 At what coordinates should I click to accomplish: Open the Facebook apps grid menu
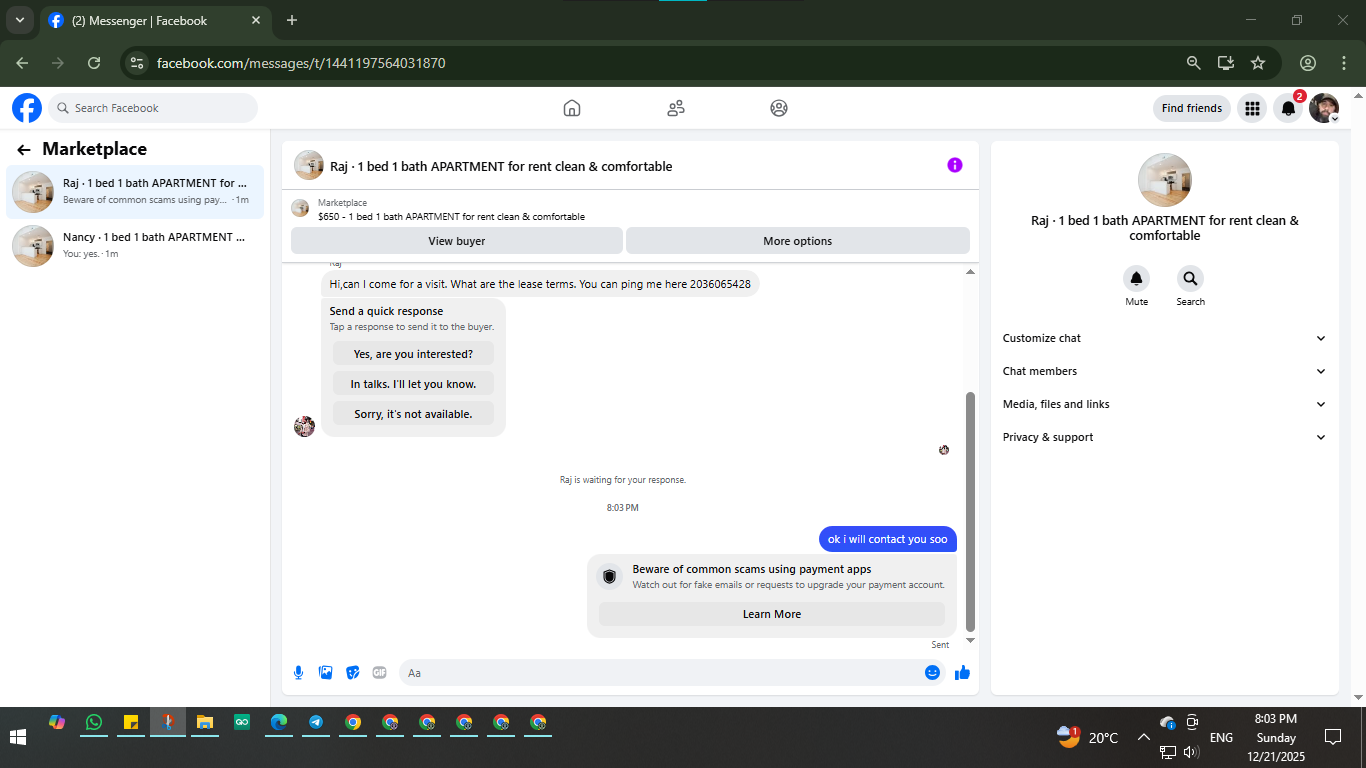tap(1251, 108)
